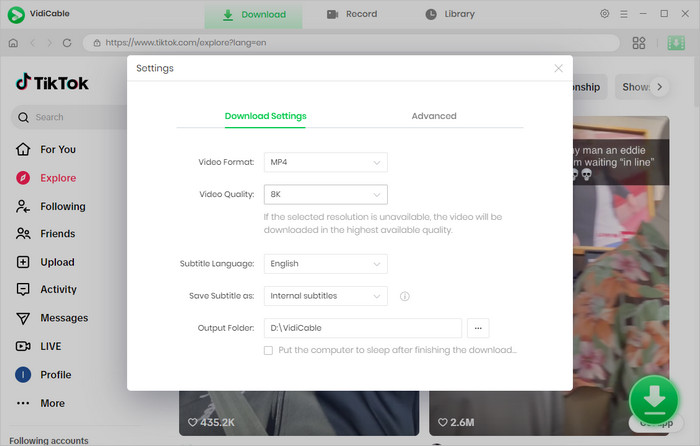Select the Advanced settings tab

point(434,116)
